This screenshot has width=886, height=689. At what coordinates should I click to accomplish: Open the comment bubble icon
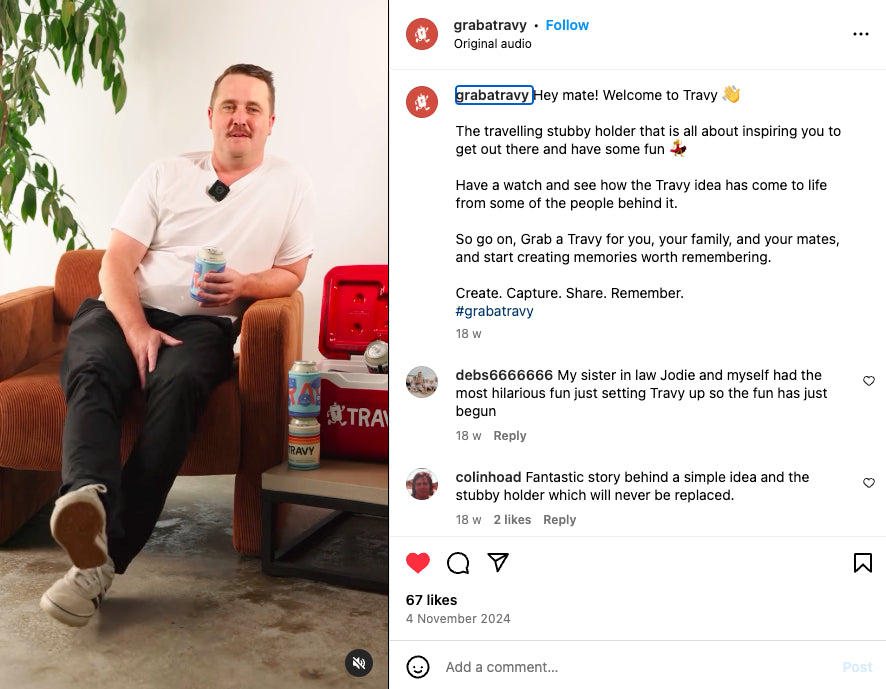[458, 563]
